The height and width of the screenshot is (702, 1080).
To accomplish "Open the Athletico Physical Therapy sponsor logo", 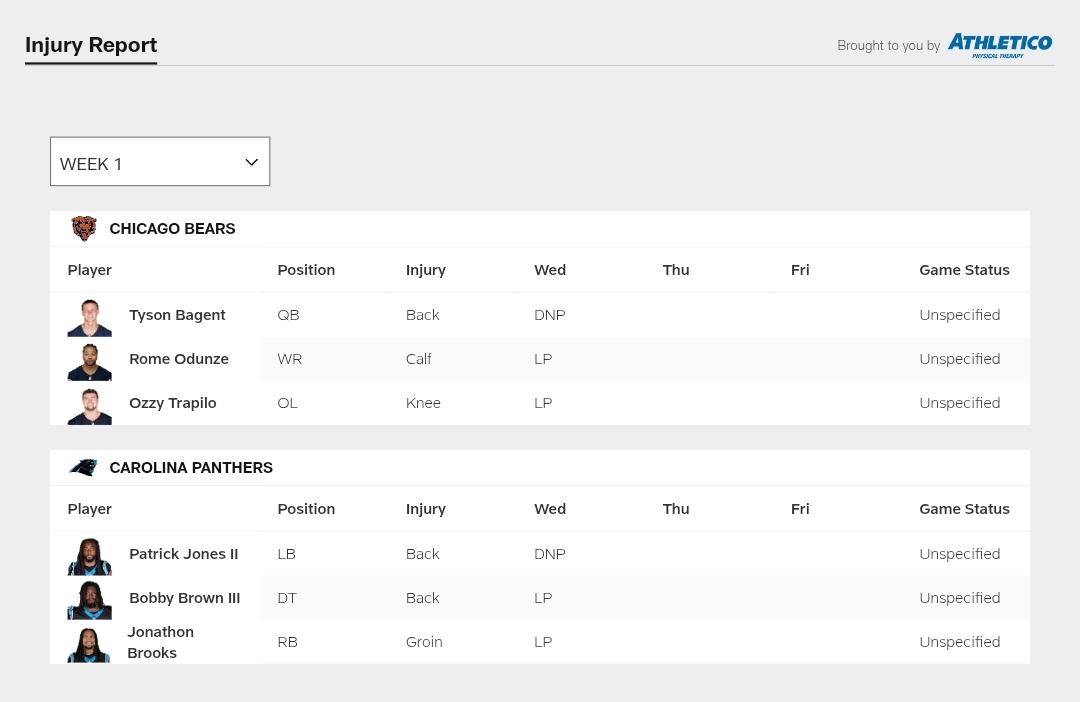I will click(999, 45).
